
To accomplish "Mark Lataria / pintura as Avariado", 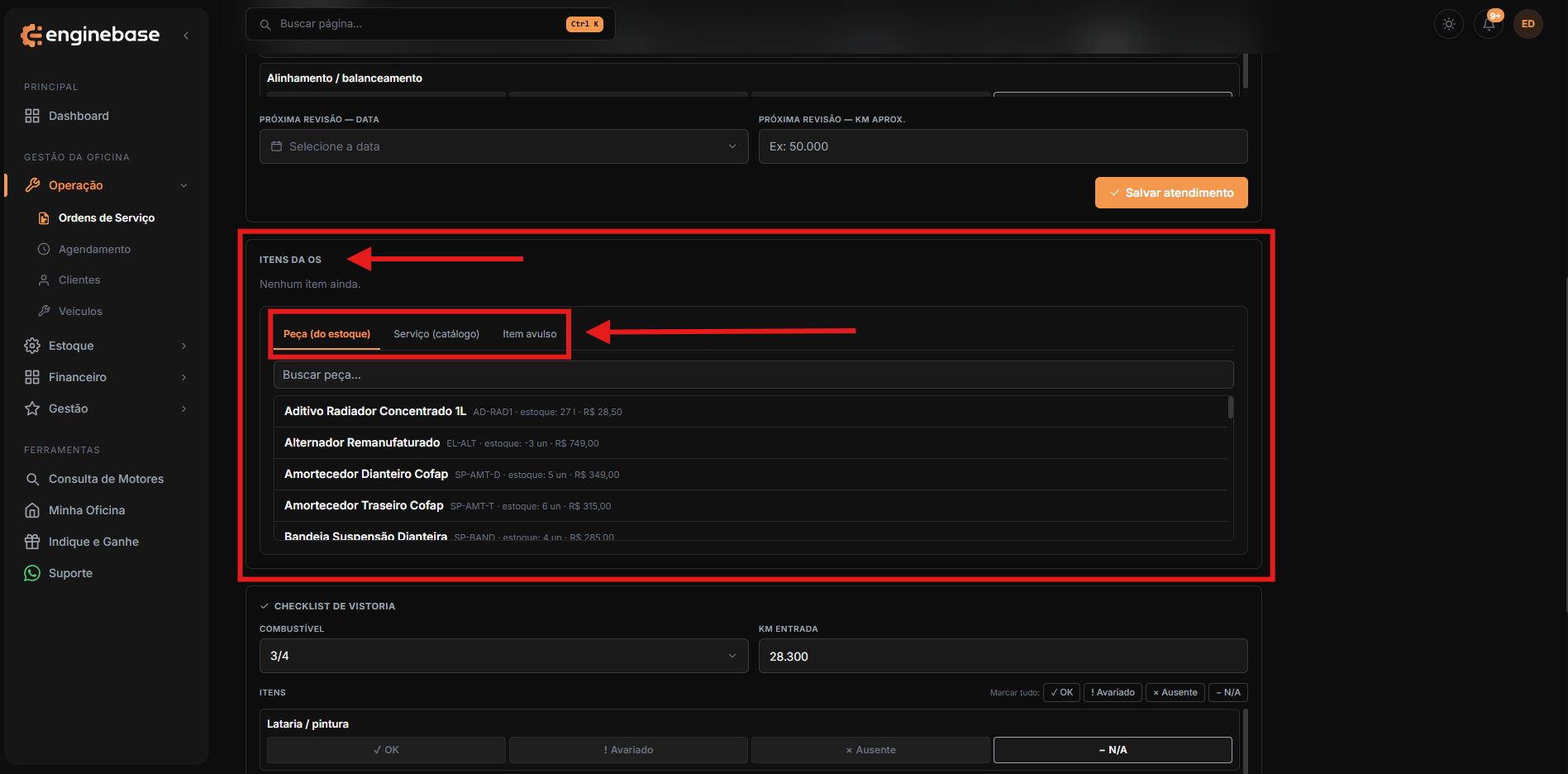I will (628, 750).
